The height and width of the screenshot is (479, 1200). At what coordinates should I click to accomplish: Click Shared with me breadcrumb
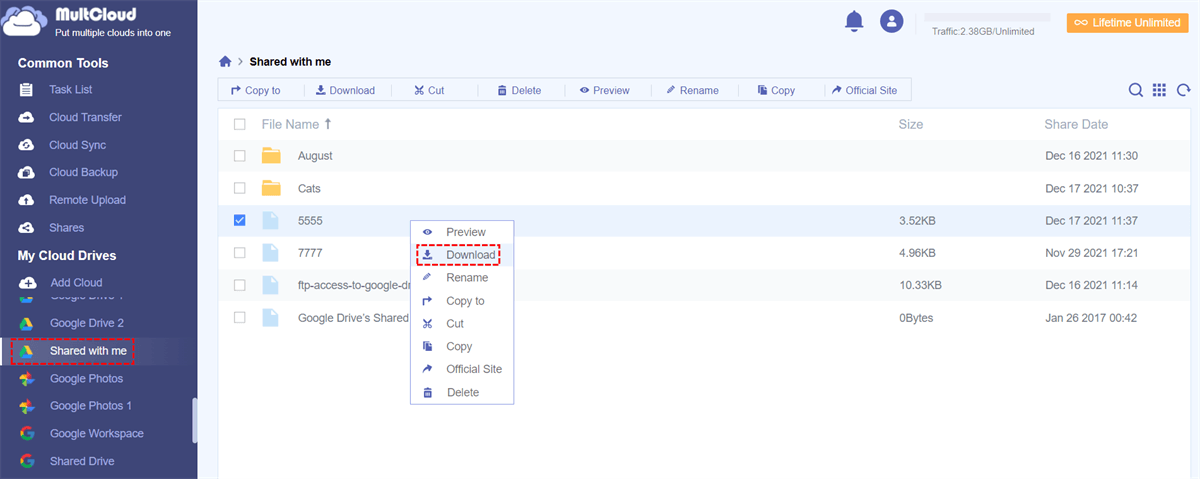pos(290,62)
